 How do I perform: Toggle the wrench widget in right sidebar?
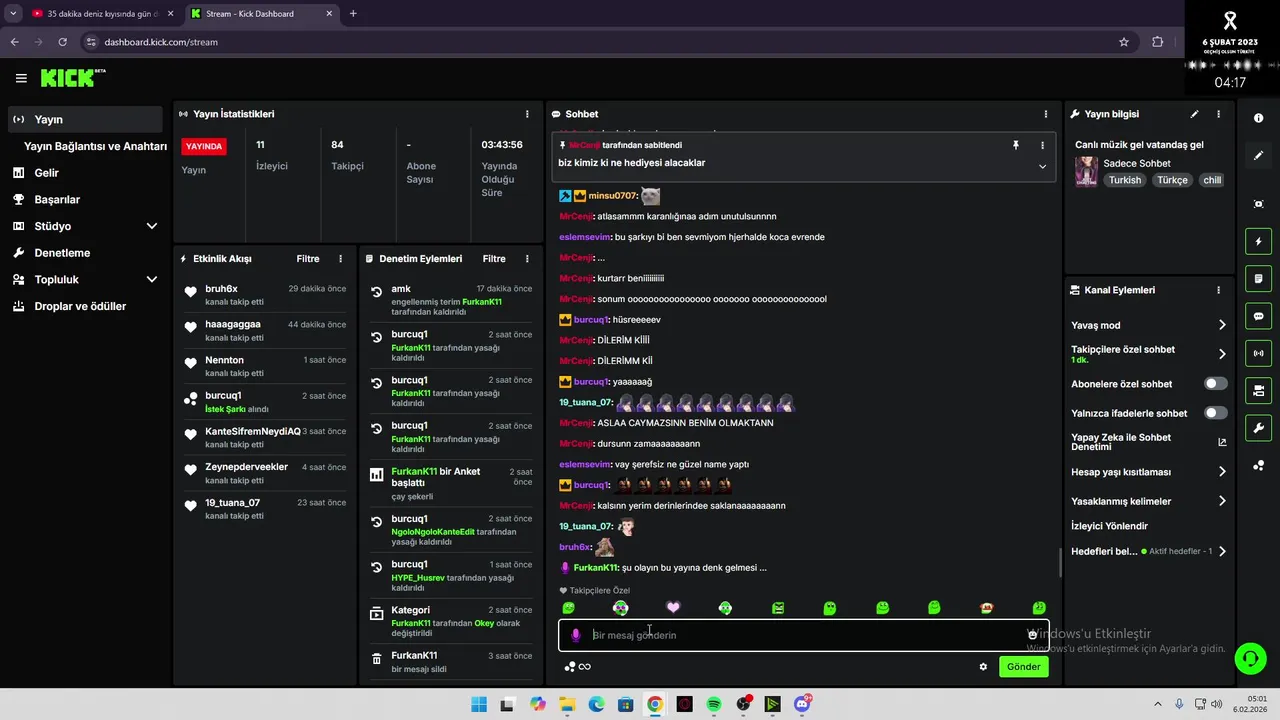point(1258,428)
